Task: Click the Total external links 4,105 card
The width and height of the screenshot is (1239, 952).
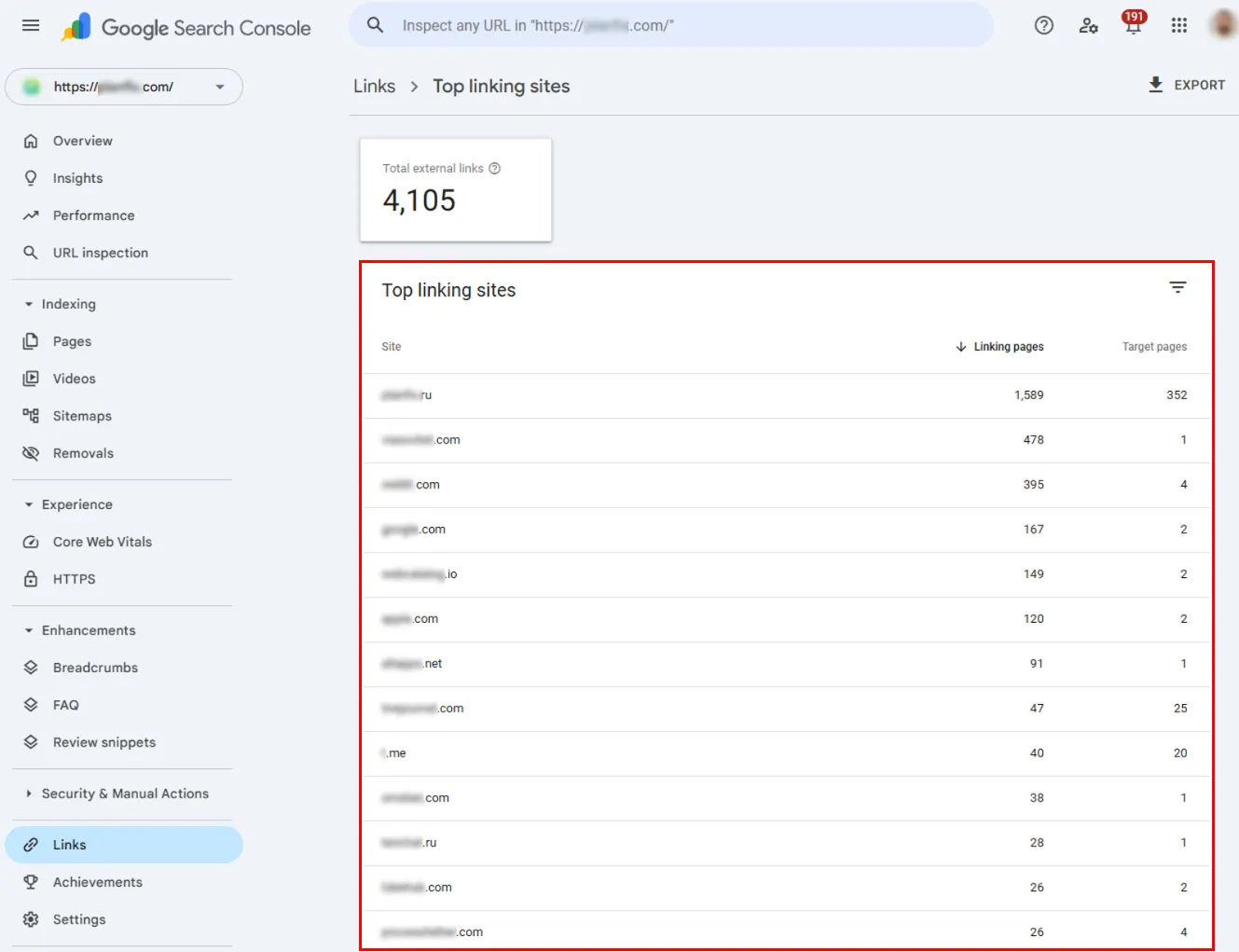Action: (x=456, y=190)
